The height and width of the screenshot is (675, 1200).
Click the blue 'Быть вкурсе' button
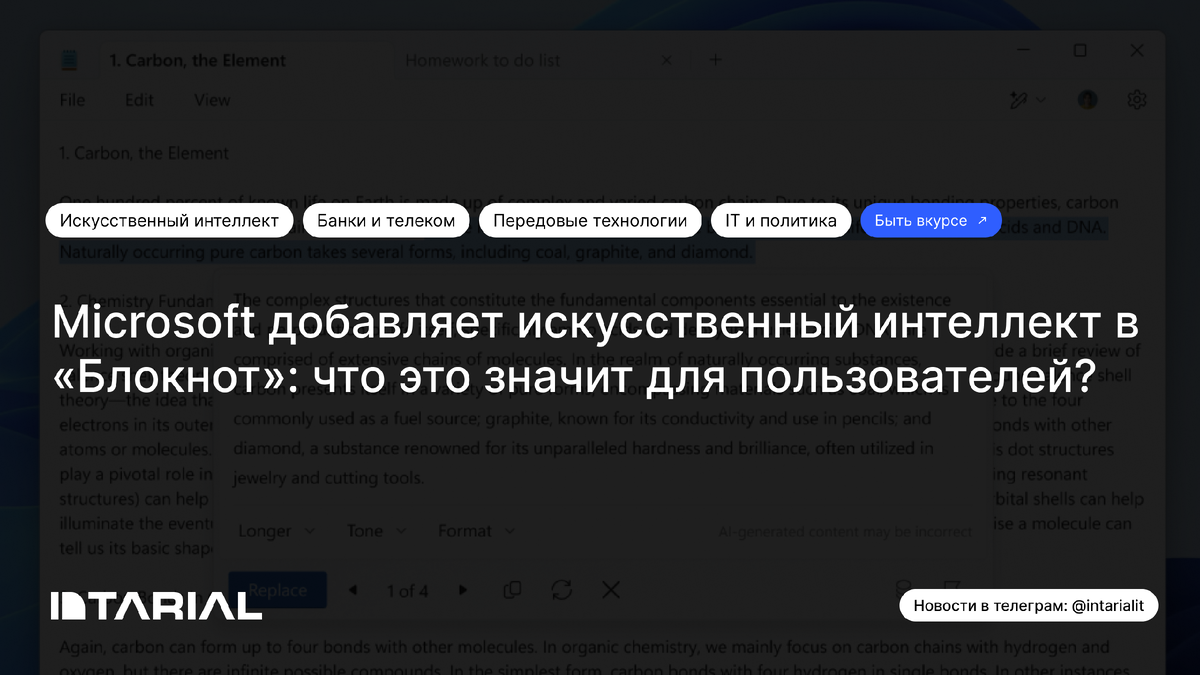[931, 221]
